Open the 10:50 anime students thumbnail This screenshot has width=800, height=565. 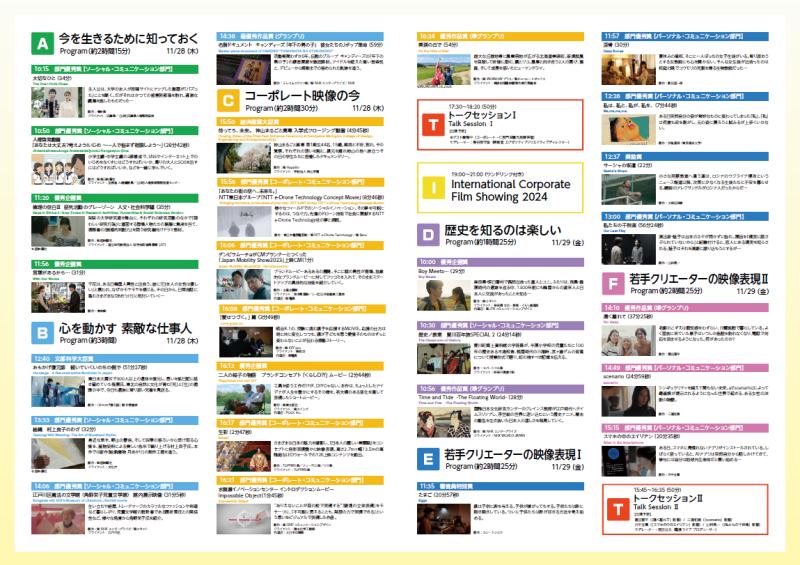[x=58, y=169]
